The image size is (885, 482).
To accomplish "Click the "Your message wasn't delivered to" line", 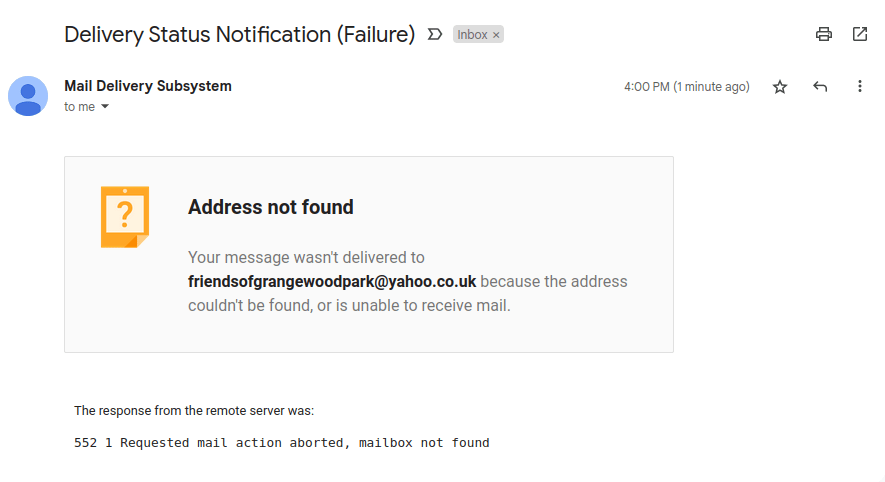I will tap(306, 257).
